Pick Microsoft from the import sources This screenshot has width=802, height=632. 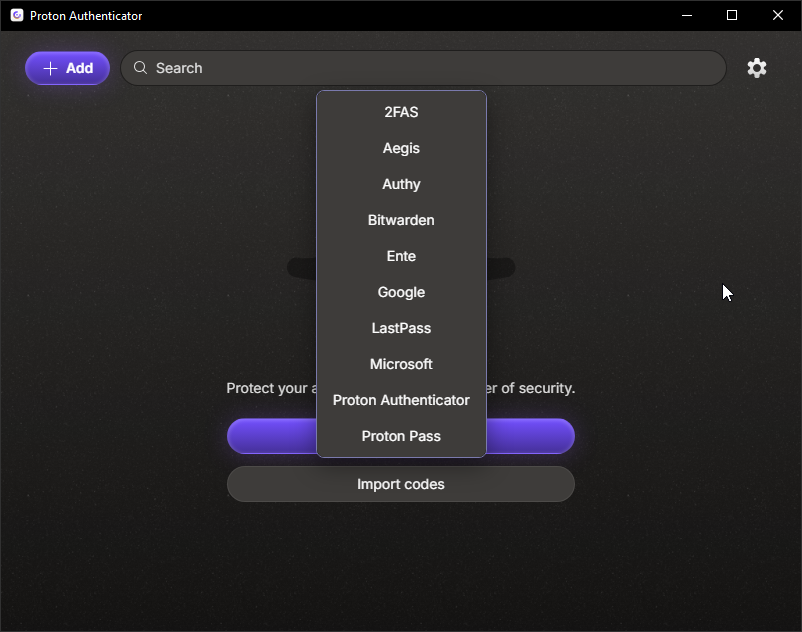(401, 364)
